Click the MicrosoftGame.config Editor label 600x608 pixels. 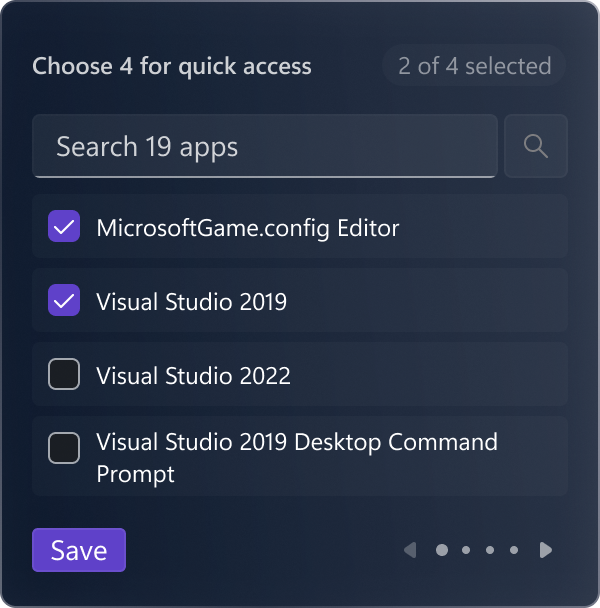click(x=248, y=228)
